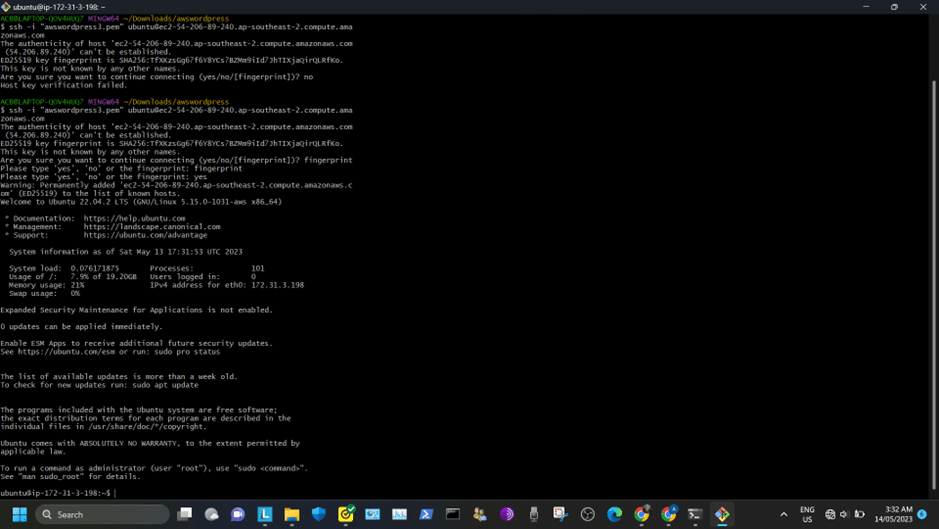
Task: Open File Explorer from the taskbar
Action: click(x=292, y=514)
